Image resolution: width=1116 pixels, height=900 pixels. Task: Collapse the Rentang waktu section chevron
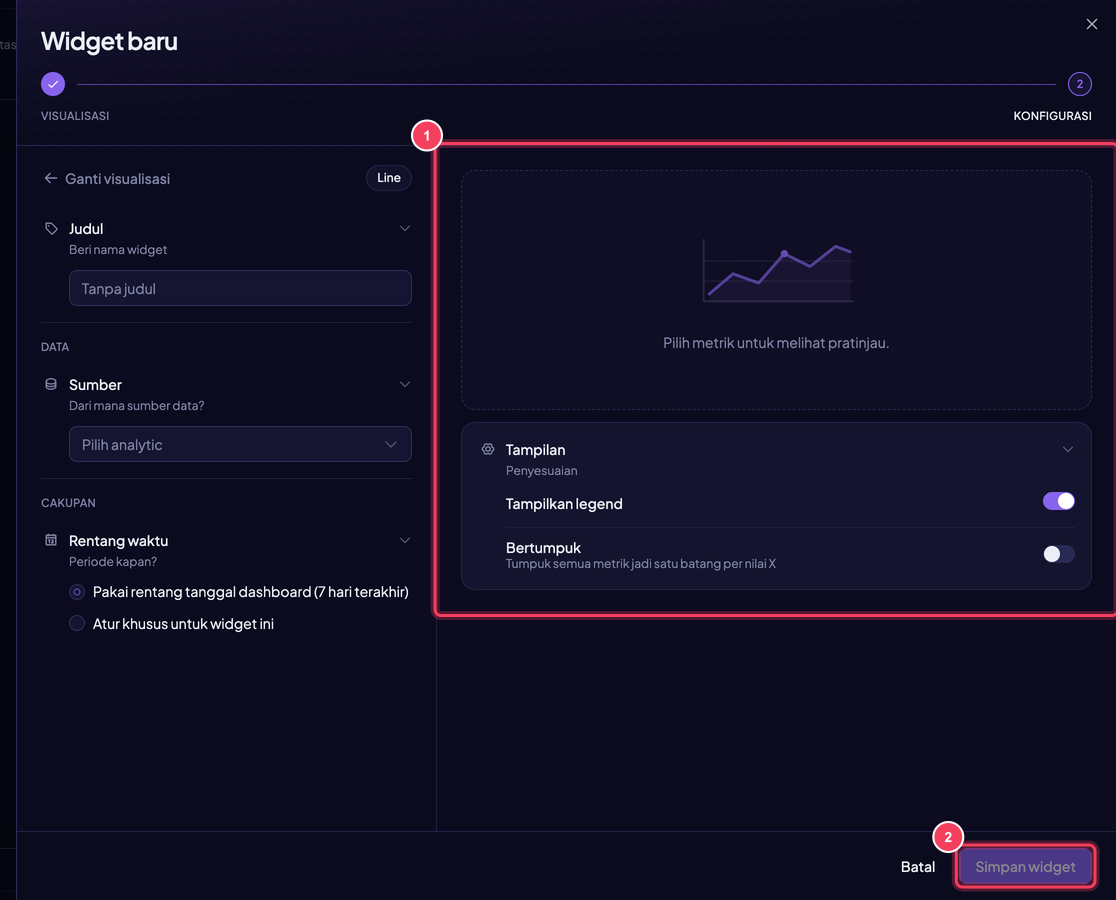(404, 540)
